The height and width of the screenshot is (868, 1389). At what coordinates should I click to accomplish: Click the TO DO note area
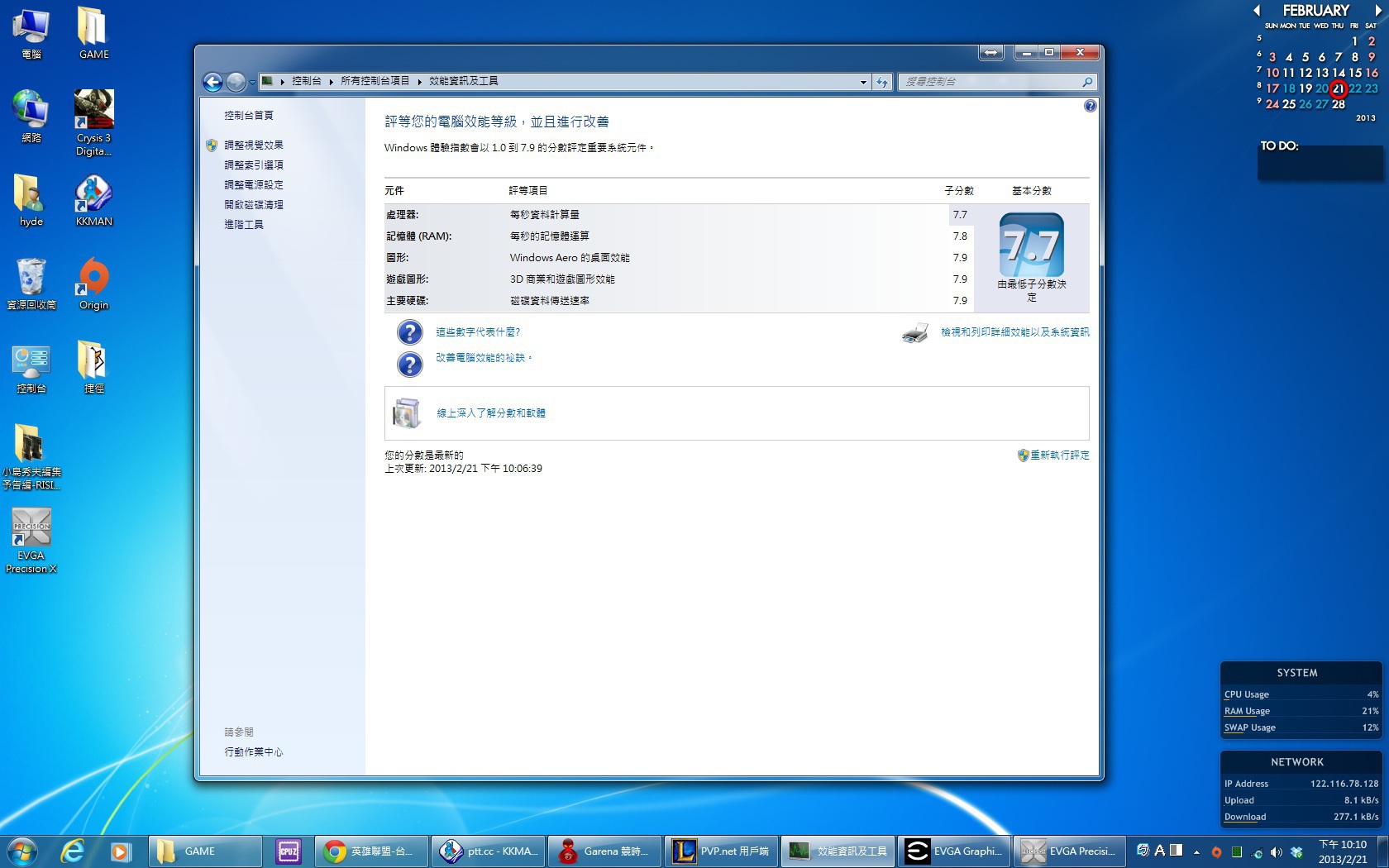[x=1320, y=163]
